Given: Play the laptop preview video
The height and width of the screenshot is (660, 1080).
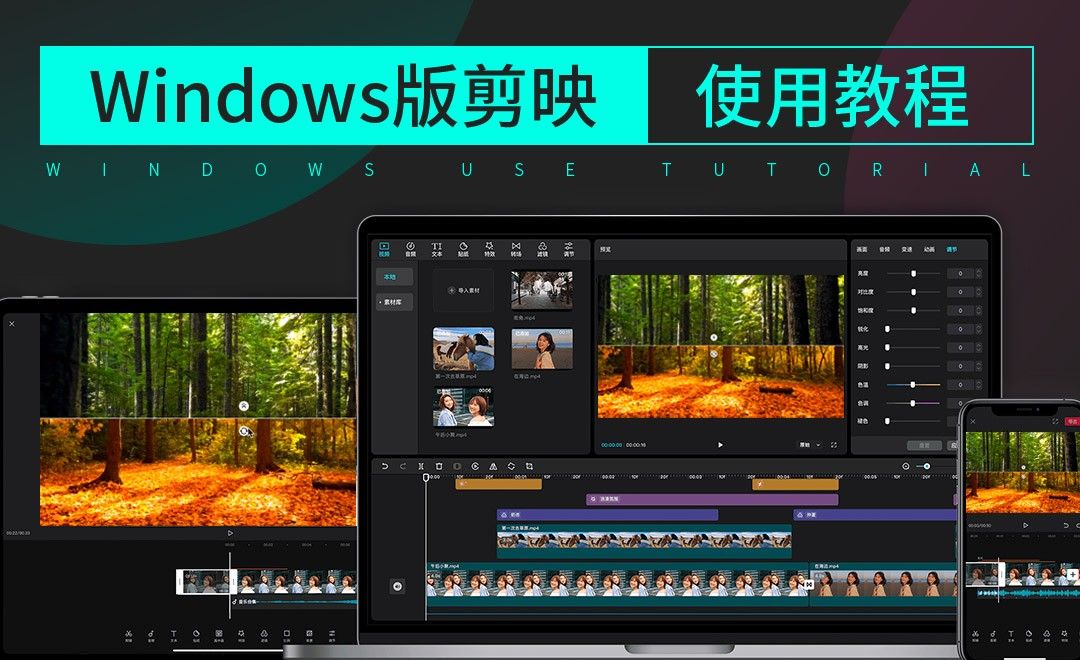Looking at the screenshot, I should pyautogui.click(x=720, y=445).
